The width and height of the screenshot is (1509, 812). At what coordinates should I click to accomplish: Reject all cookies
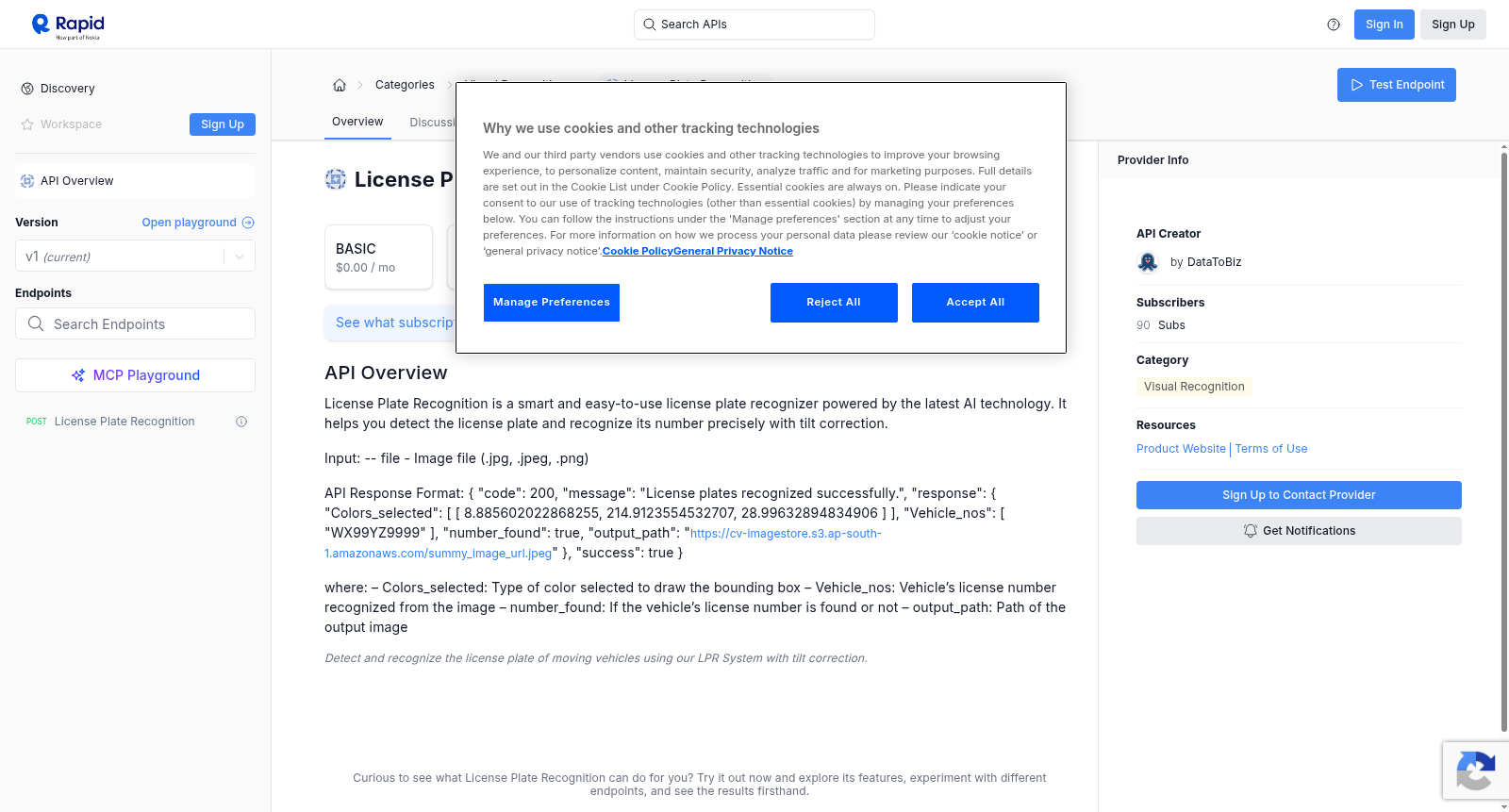[834, 303]
